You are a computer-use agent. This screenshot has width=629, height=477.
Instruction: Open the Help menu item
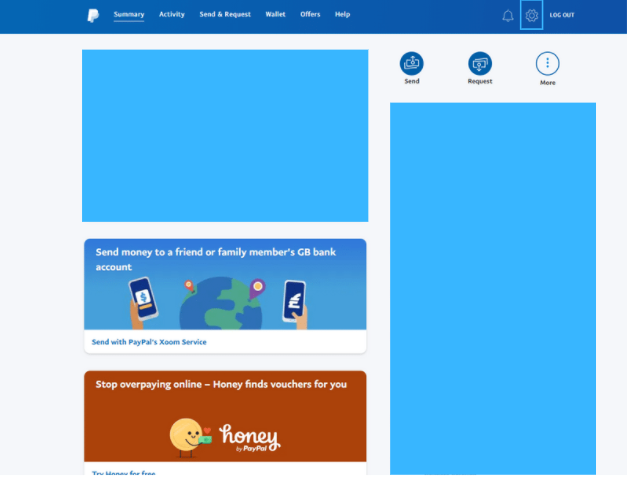[x=343, y=14]
